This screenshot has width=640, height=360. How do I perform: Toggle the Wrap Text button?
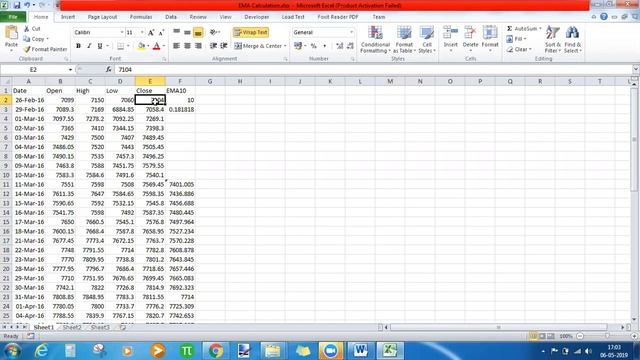click(251, 32)
